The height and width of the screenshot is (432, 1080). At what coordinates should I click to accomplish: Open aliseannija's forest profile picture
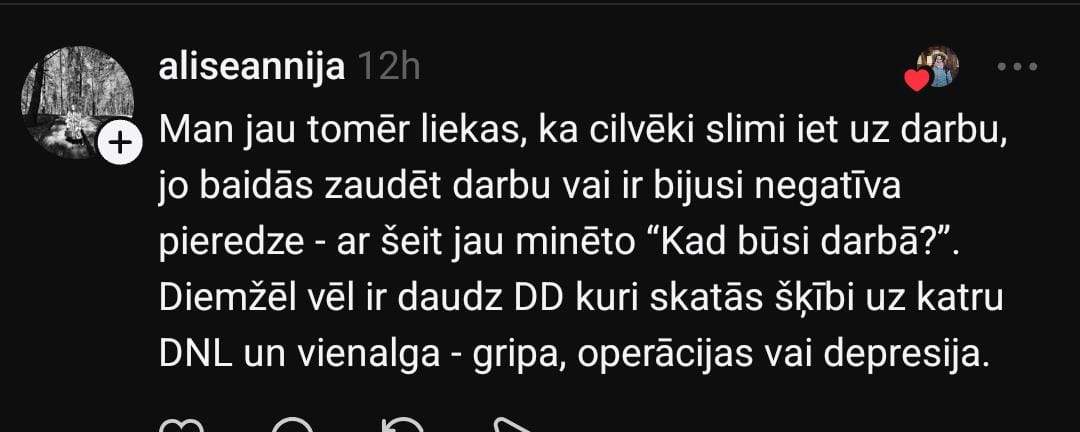tap(77, 102)
